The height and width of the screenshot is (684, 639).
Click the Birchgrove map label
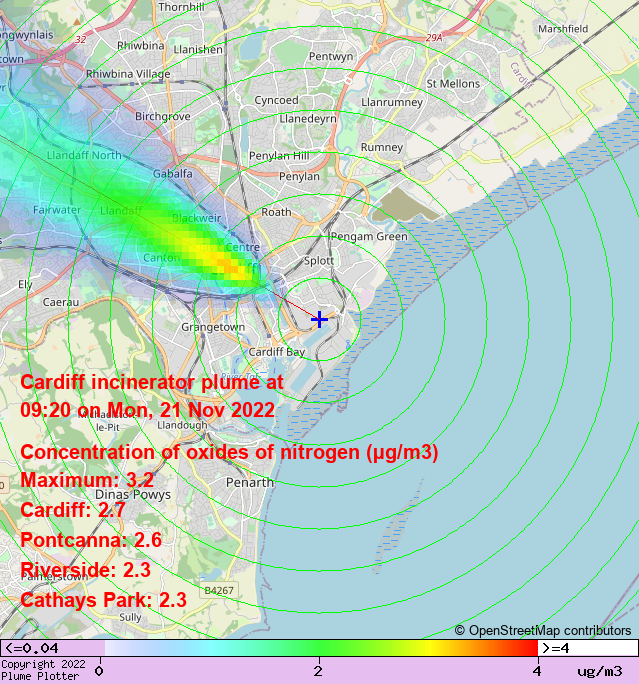[163, 116]
